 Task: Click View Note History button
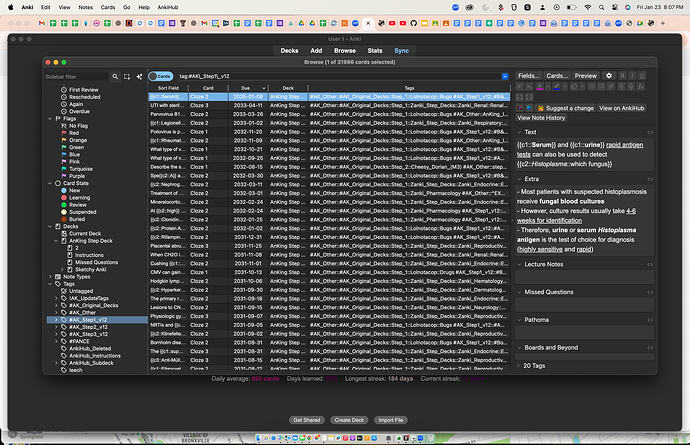(x=541, y=118)
